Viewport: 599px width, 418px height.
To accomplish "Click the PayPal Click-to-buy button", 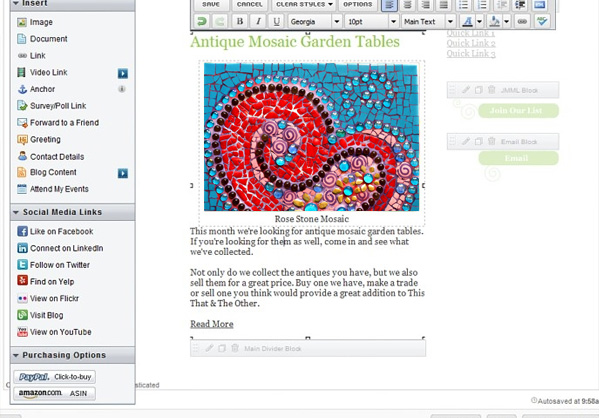I will point(55,377).
